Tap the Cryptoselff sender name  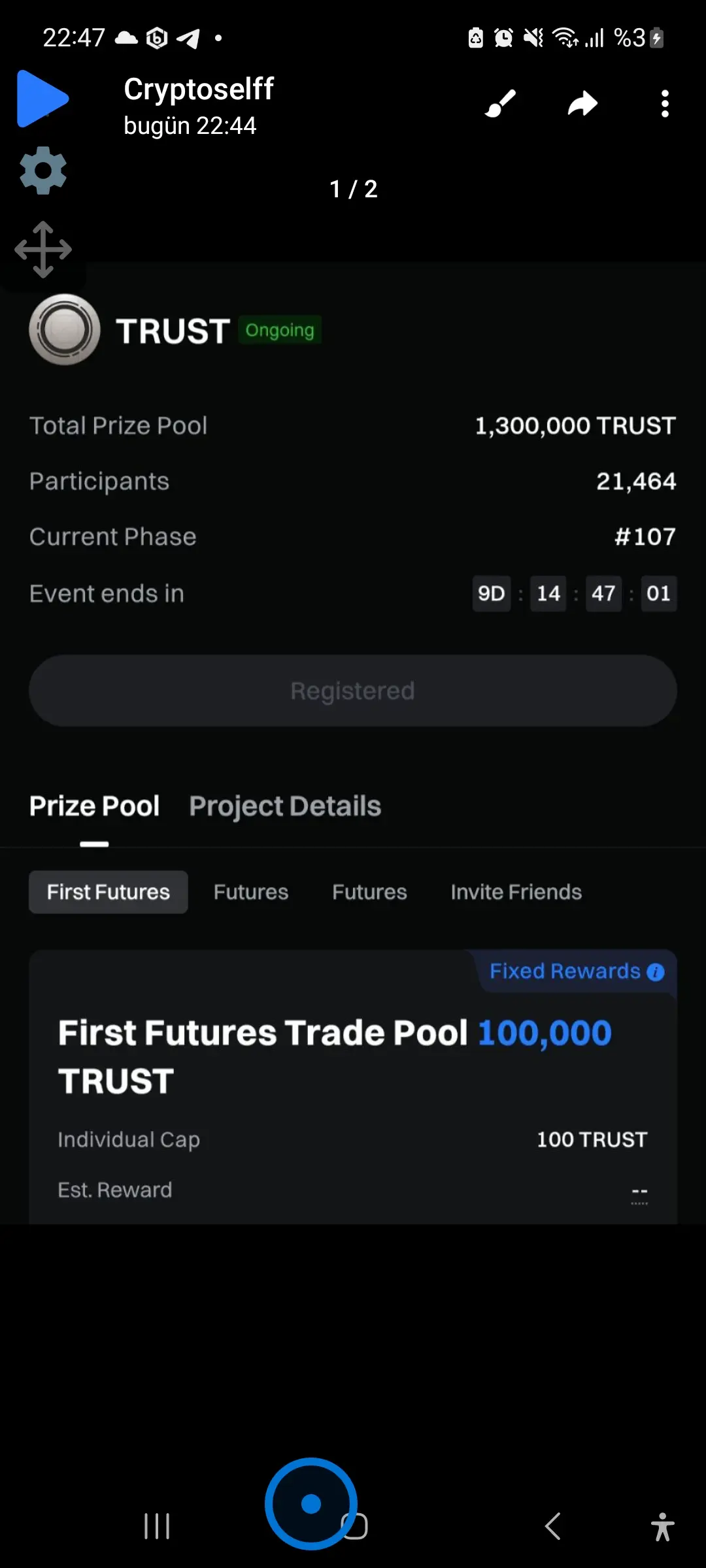(199, 89)
